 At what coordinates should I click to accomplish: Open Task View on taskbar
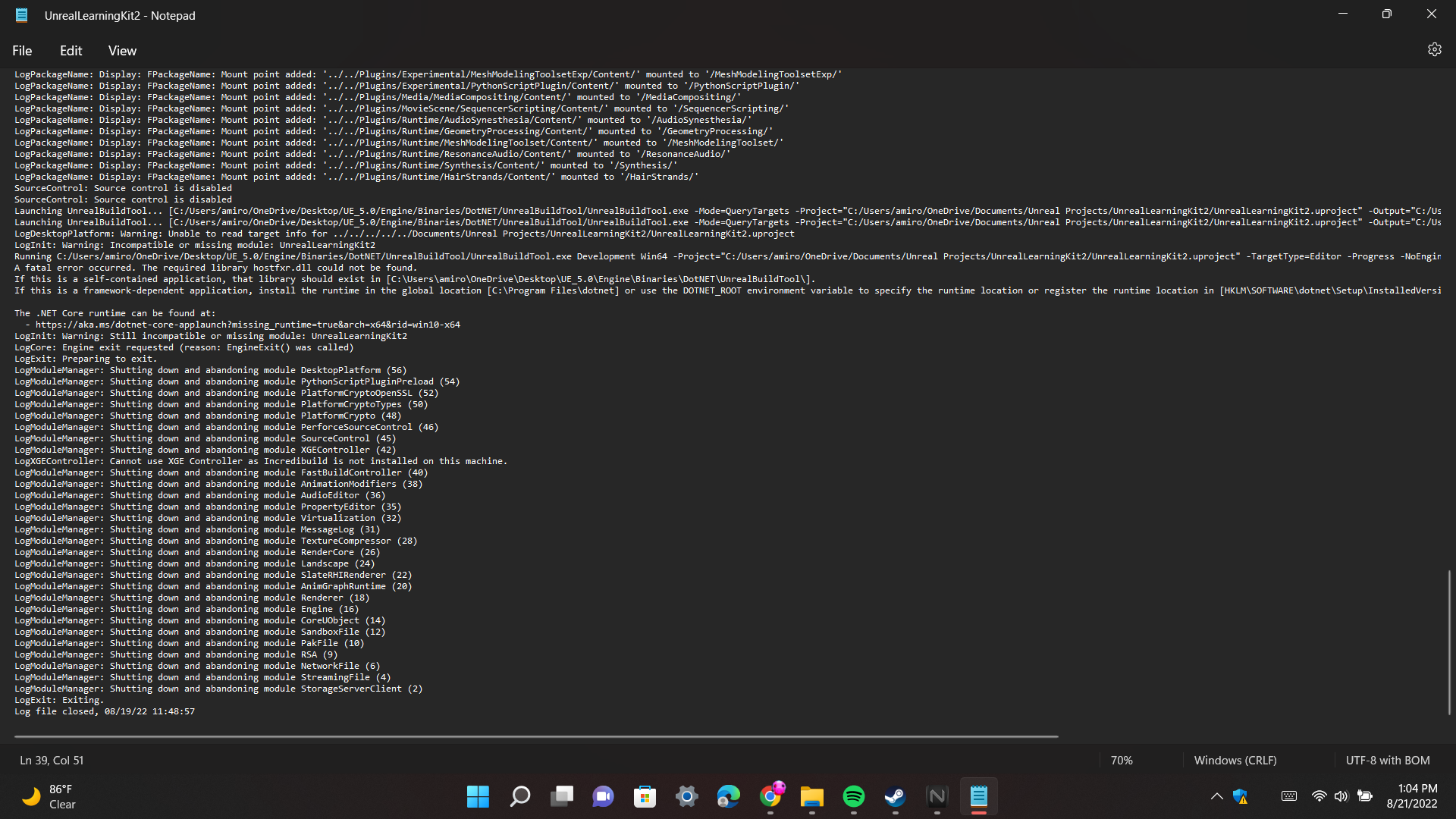562,796
